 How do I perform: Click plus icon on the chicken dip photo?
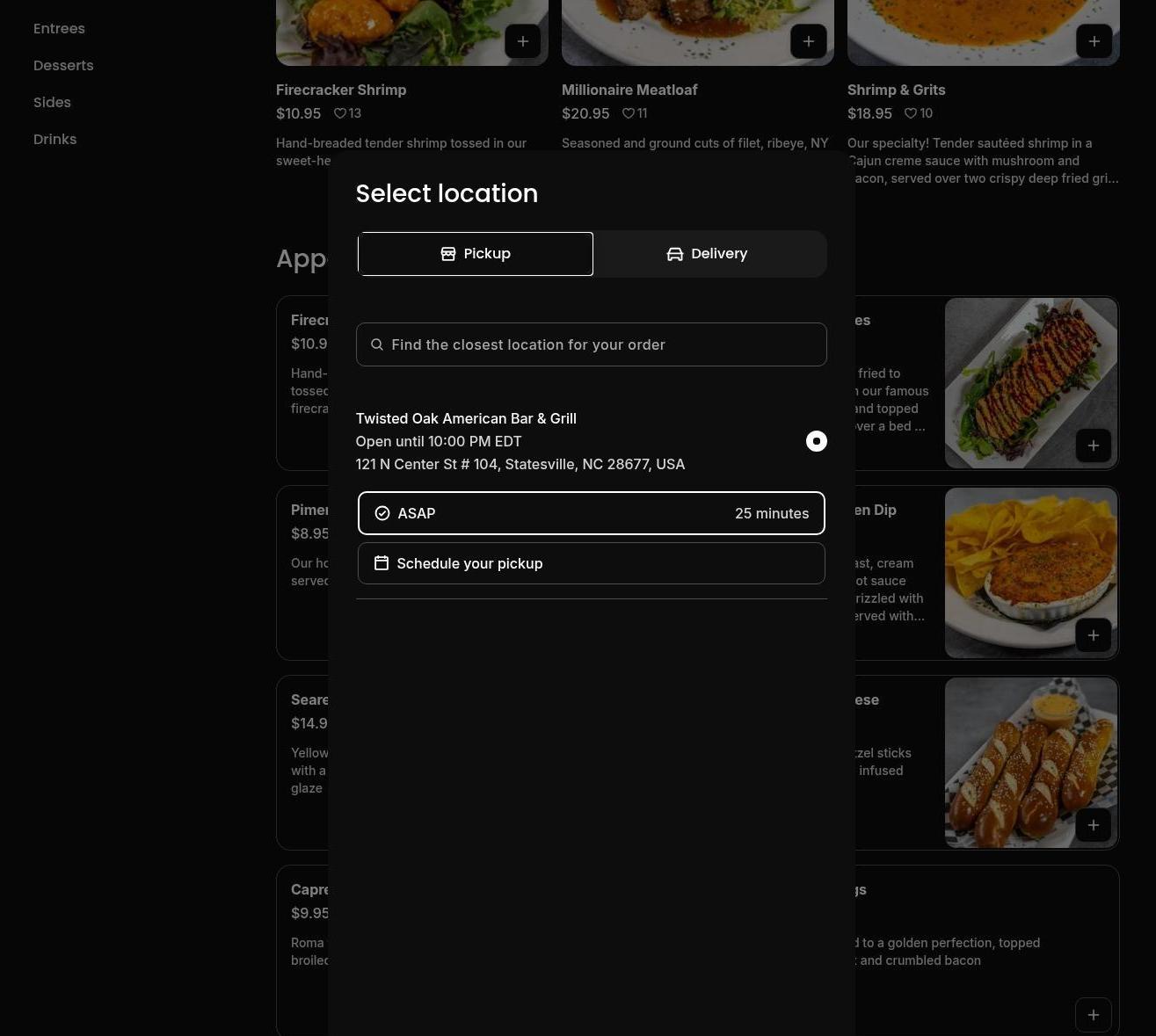(x=1093, y=635)
